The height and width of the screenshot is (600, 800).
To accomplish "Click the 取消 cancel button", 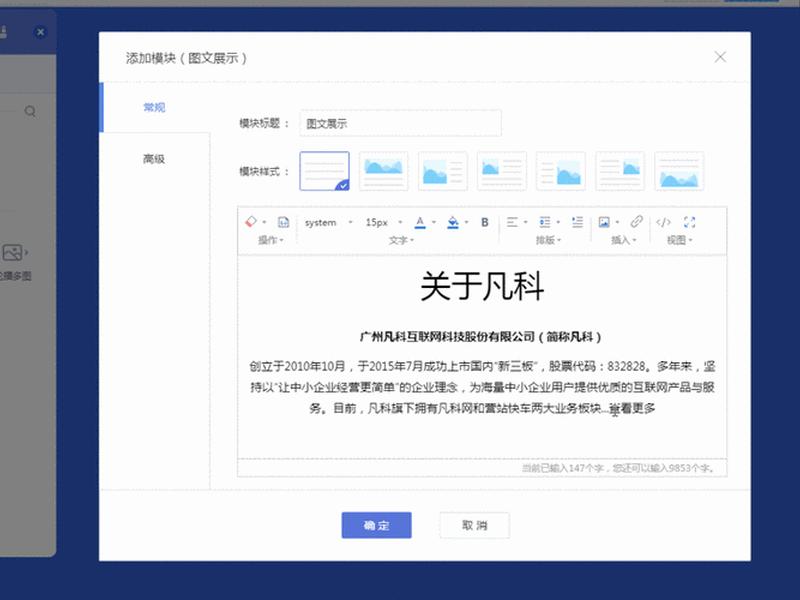I will (474, 525).
